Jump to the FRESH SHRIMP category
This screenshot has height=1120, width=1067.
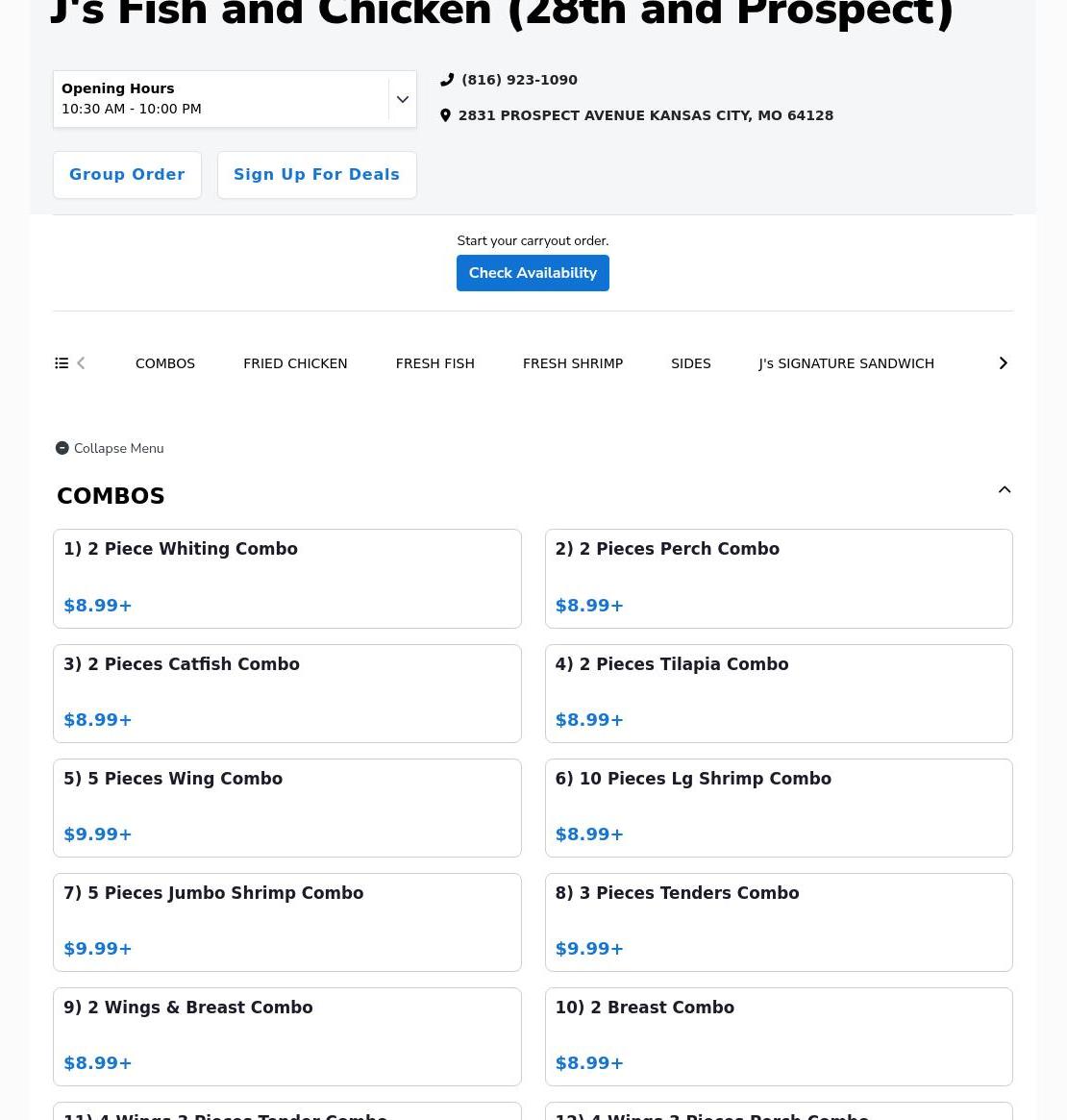(573, 363)
